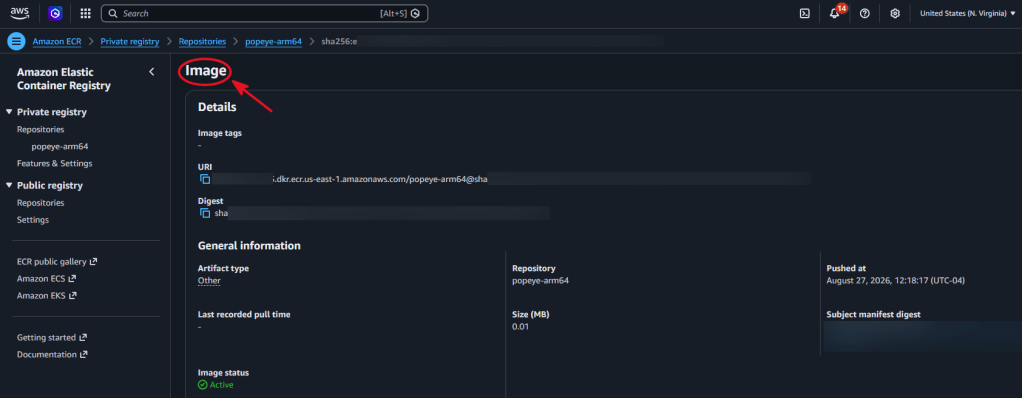
Task: Open Amazon ECS external link
Action: click(46, 278)
